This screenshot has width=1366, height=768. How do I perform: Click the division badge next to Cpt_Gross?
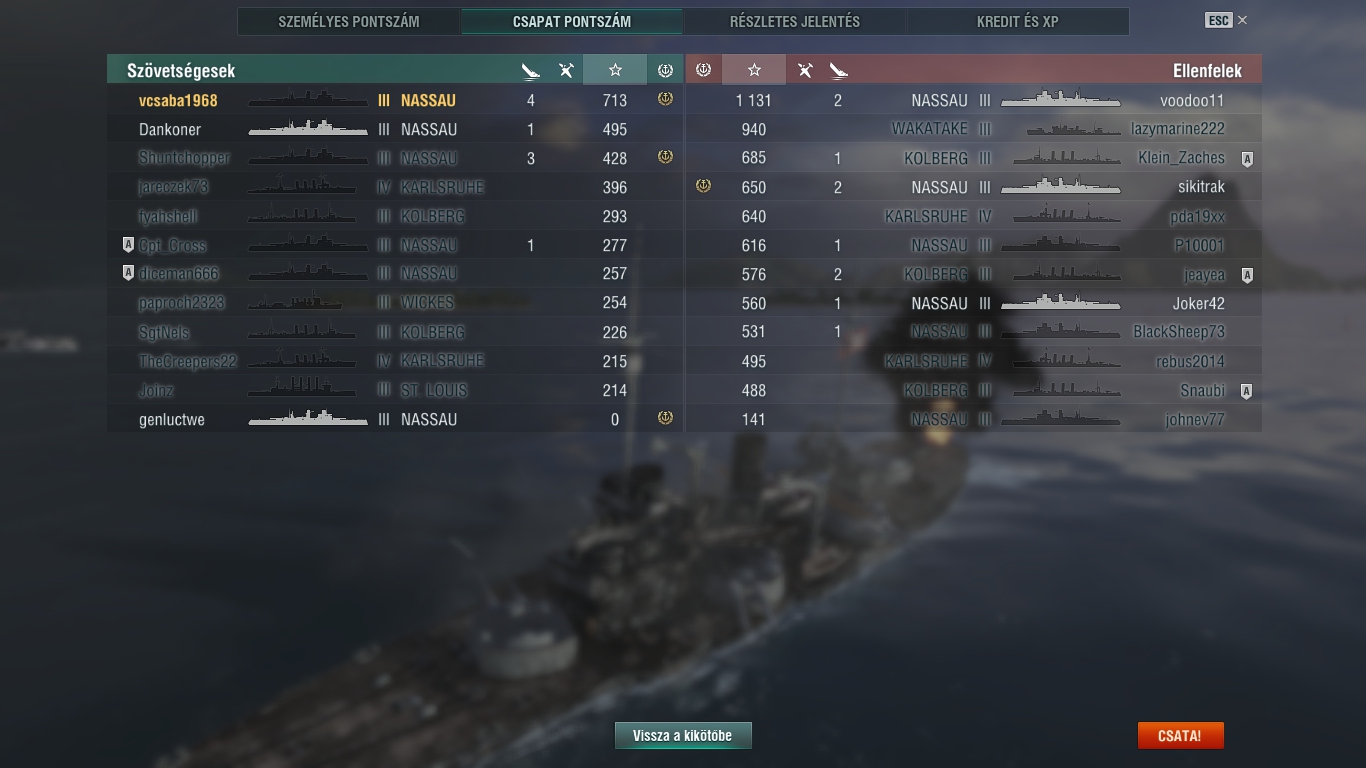128,244
